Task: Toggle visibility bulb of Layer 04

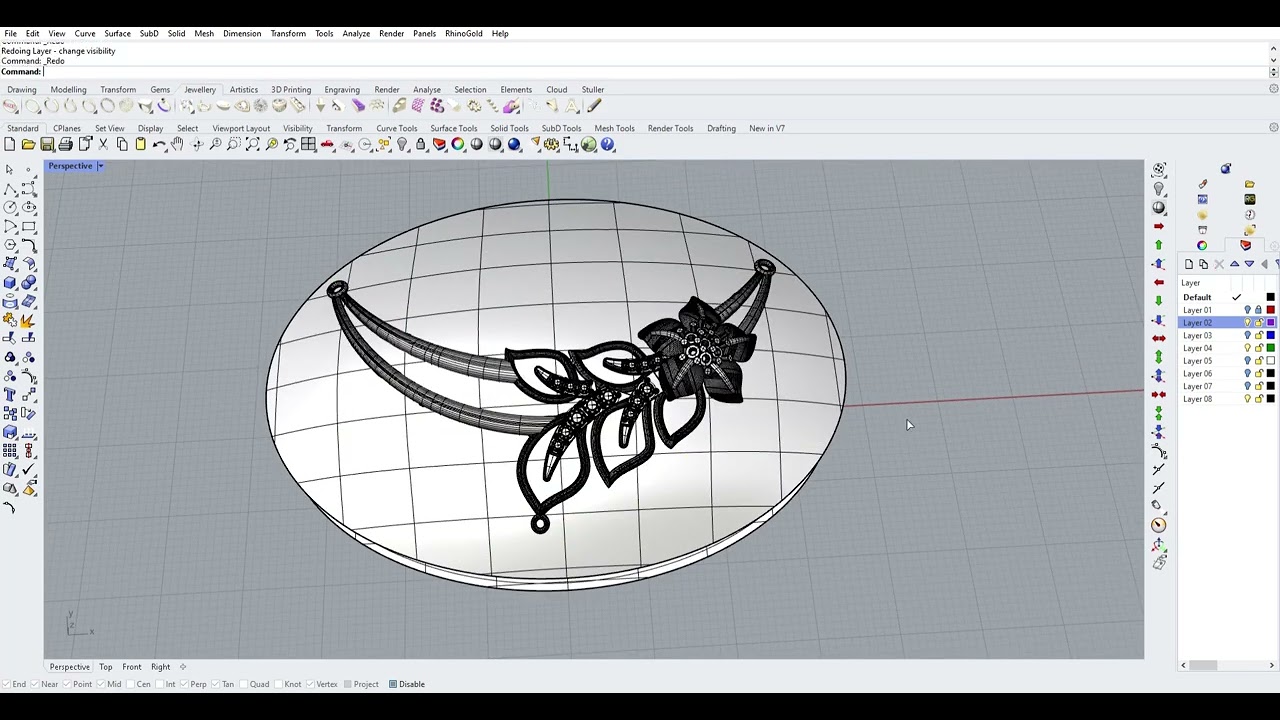Action: click(x=1247, y=348)
